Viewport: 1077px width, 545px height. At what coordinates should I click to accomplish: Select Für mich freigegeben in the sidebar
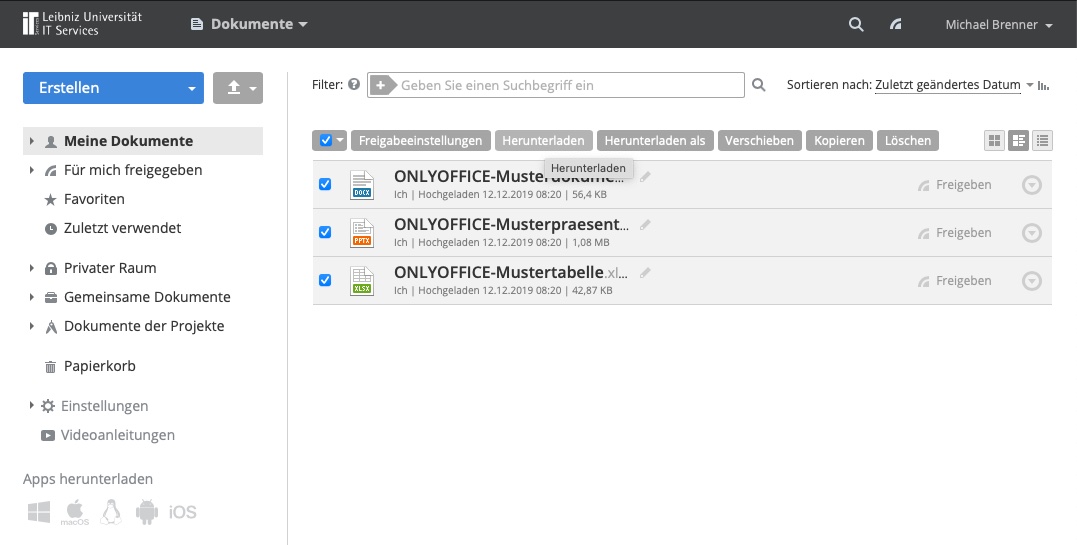tap(133, 170)
